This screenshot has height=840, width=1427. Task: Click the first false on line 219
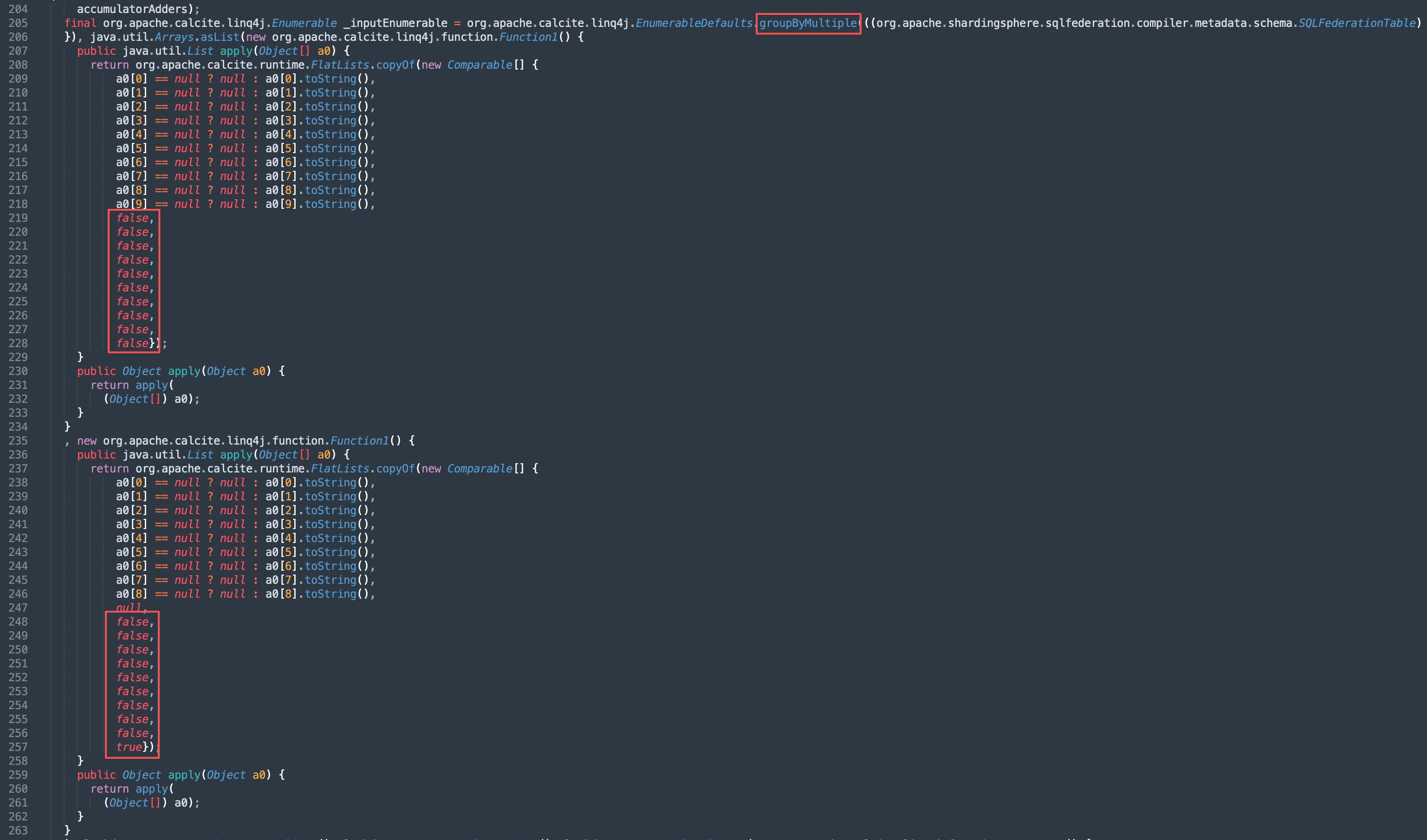(x=132, y=219)
